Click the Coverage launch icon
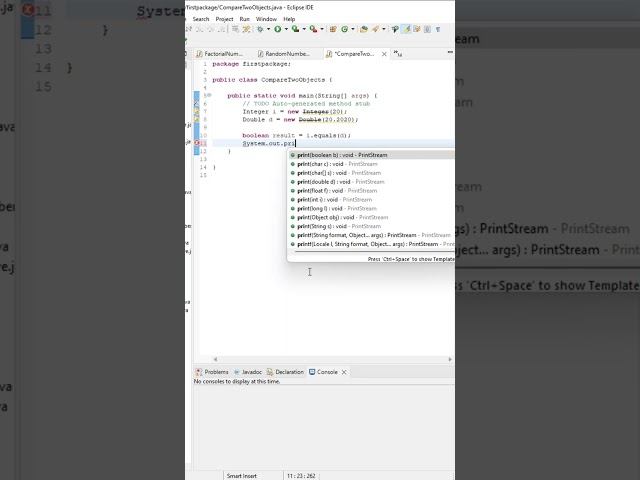Image resolution: width=640 pixels, height=480 pixels. [x=295, y=29]
